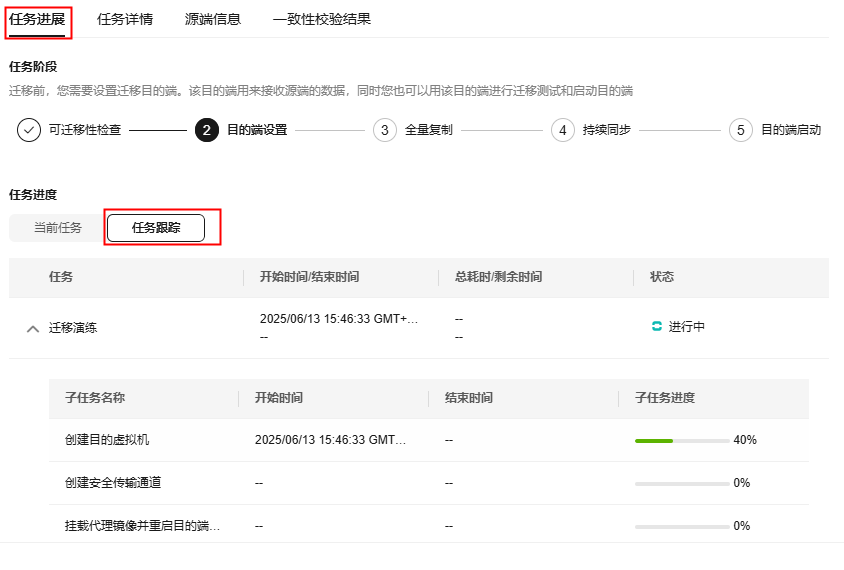This screenshot has height=570, width=844.
Task: Click the 全量复制 step label
Action: tap(429, 130)
